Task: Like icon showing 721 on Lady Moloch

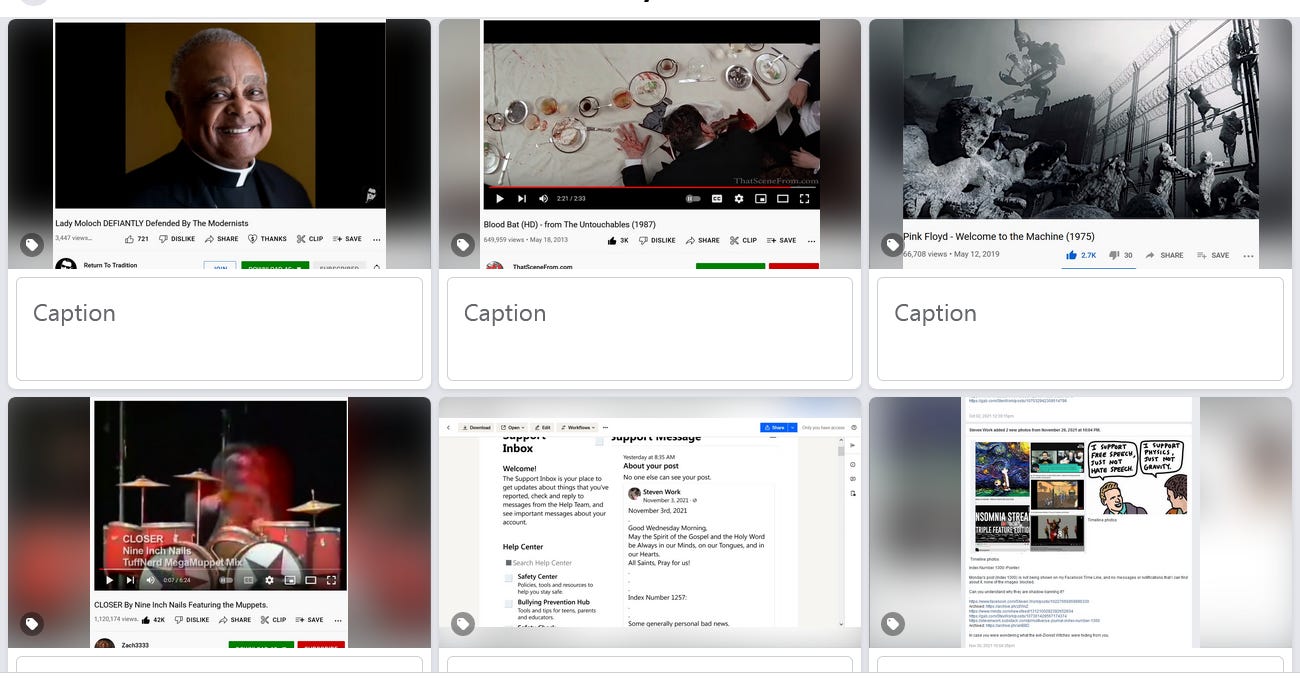Action: click(x=137, y=239)
